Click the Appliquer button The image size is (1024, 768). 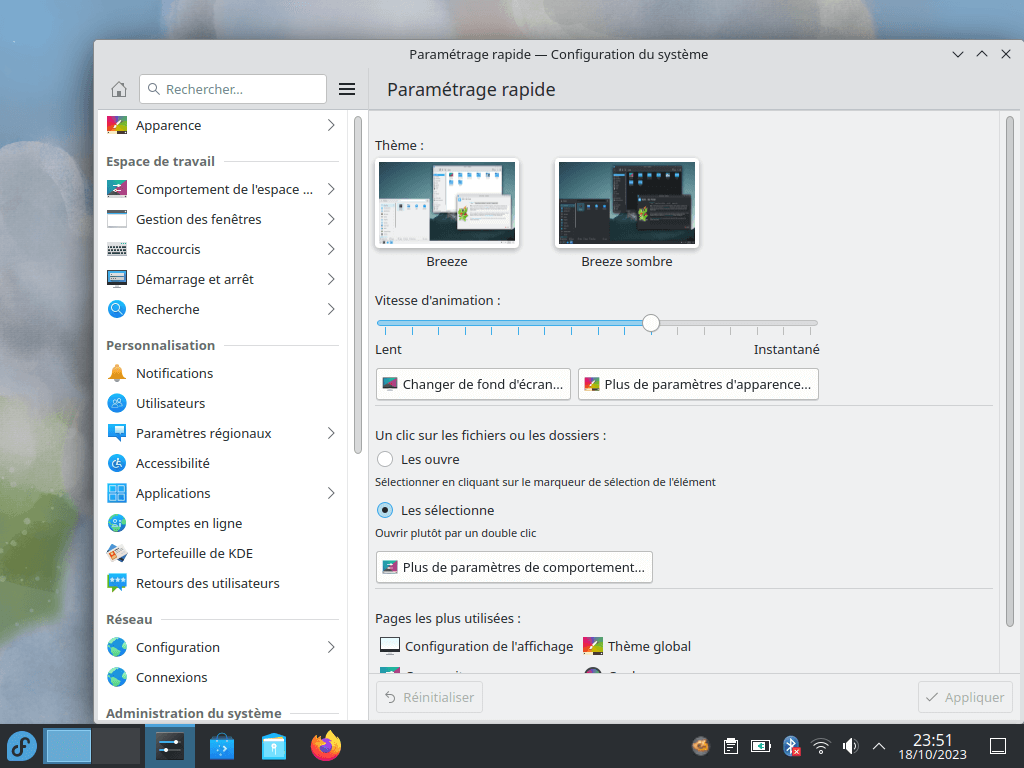click(x=965, y=697)
